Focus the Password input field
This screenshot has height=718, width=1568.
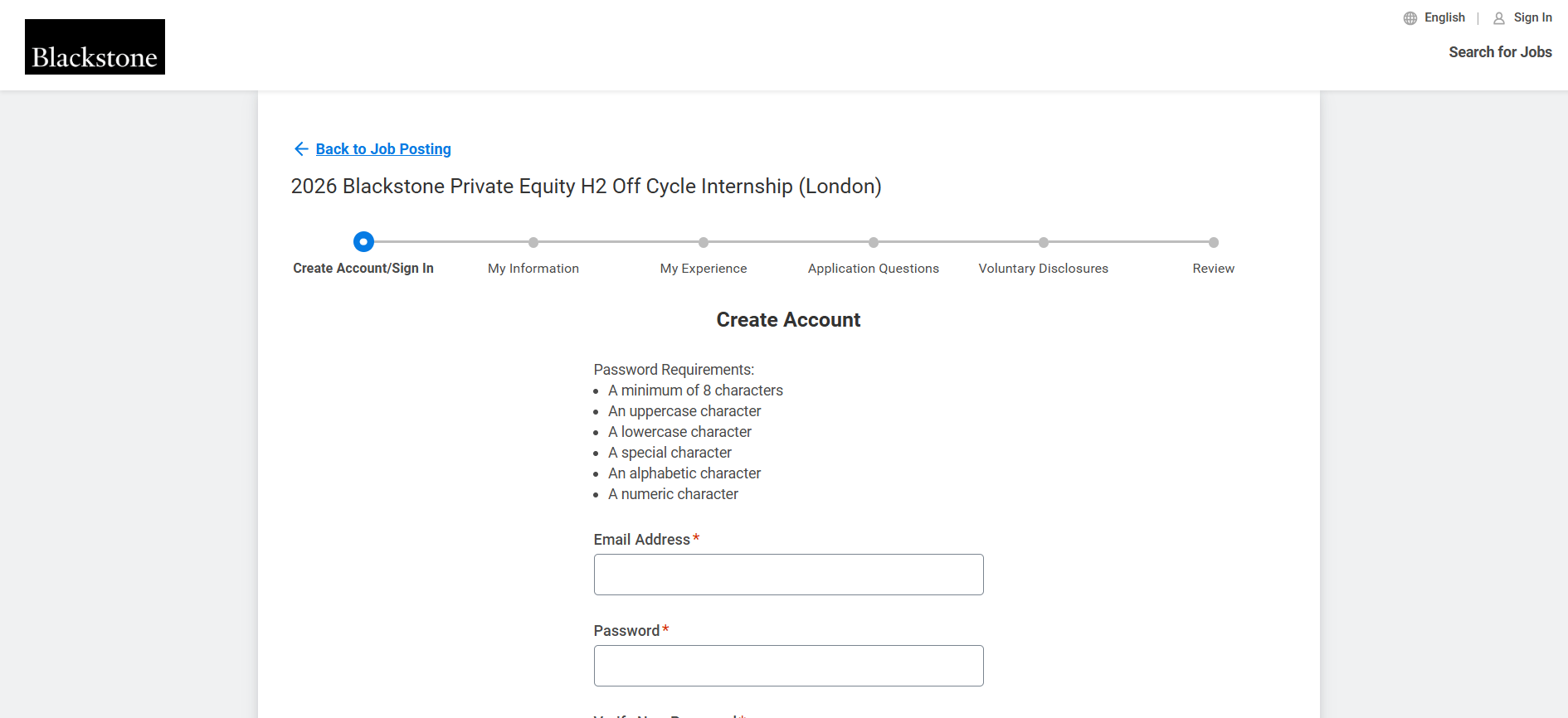789,666
